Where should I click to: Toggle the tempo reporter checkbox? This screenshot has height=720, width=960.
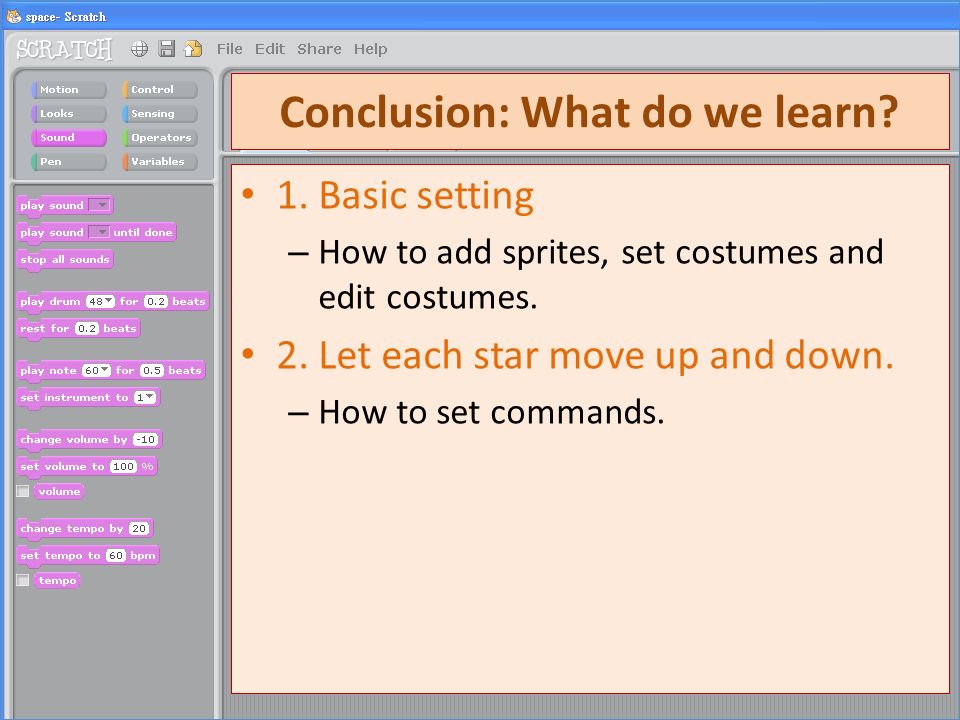point(23,580)
